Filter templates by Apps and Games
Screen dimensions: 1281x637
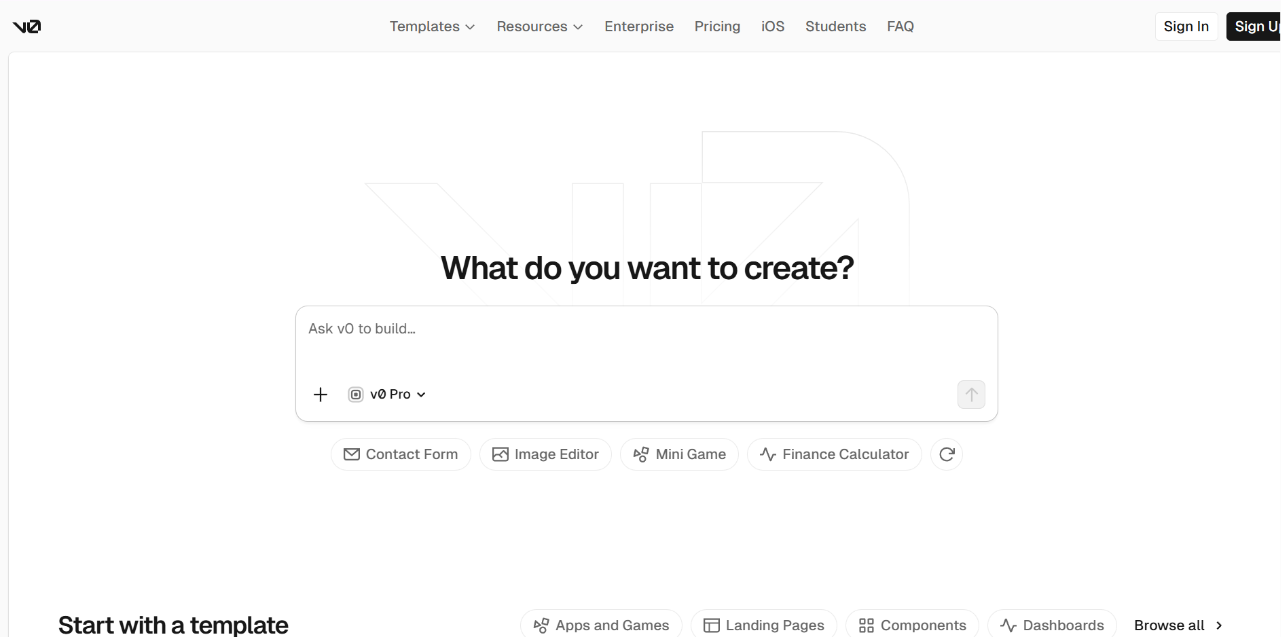point(601,625)
